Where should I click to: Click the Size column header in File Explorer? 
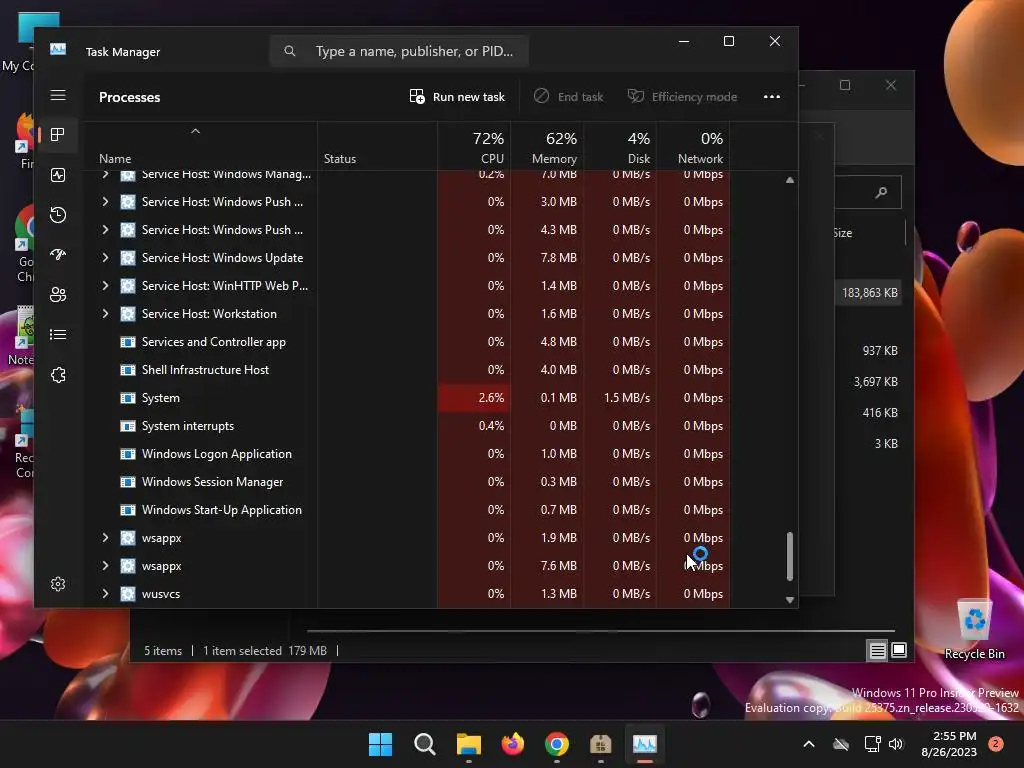[843, 233]
